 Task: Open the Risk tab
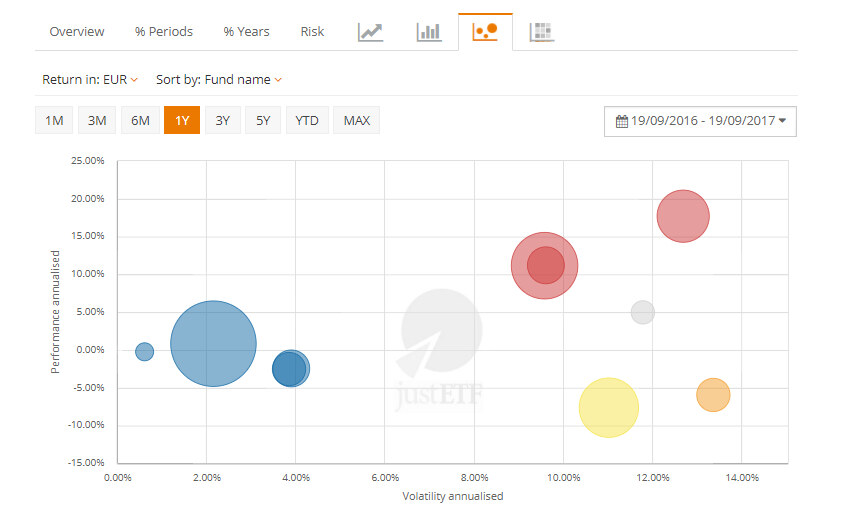(x=312, y=32)
